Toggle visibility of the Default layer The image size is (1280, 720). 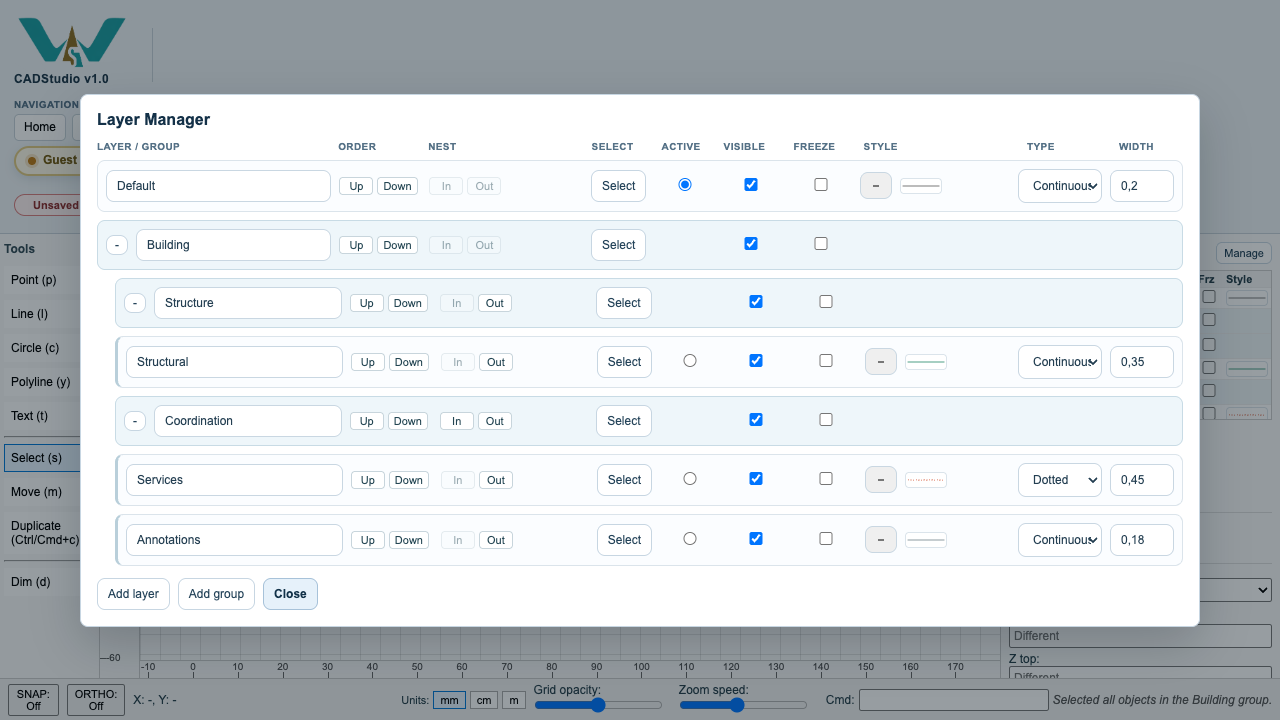pos(751,185)
